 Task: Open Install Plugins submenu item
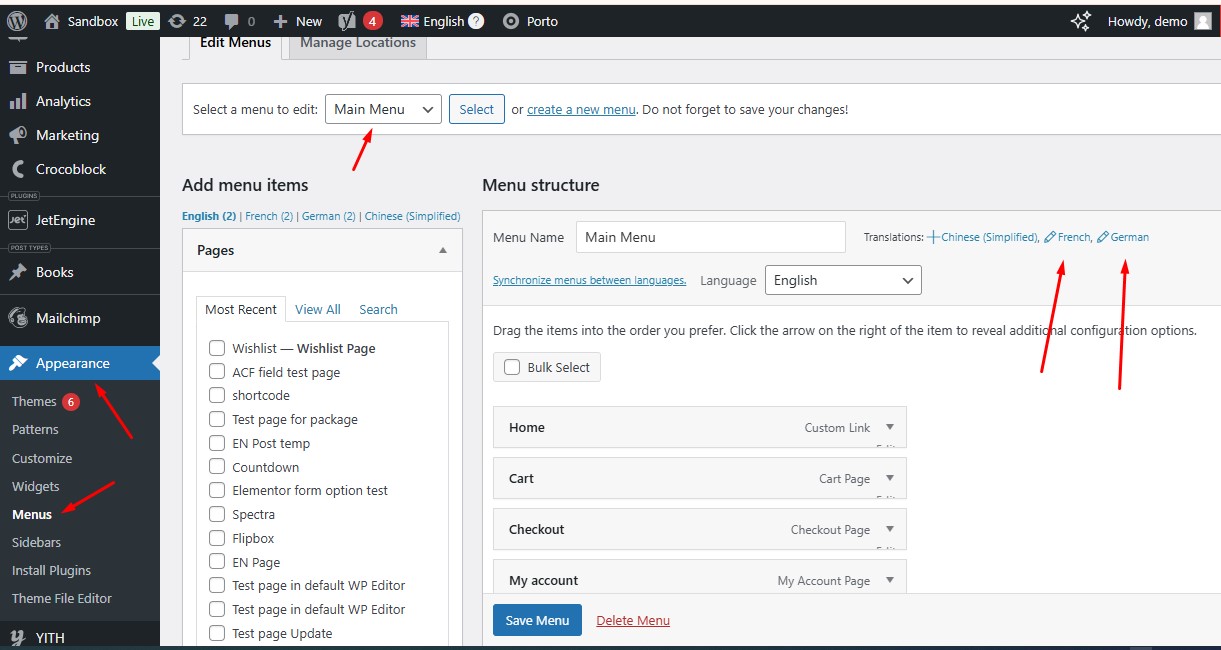coord(51,570)
